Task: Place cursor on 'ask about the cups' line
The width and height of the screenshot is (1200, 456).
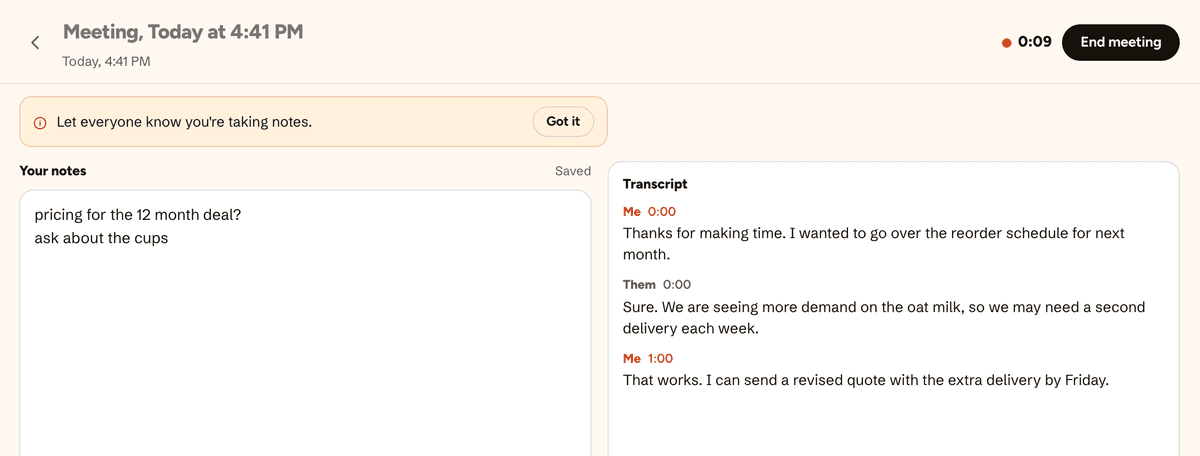Action: click(x=101, y=238)
